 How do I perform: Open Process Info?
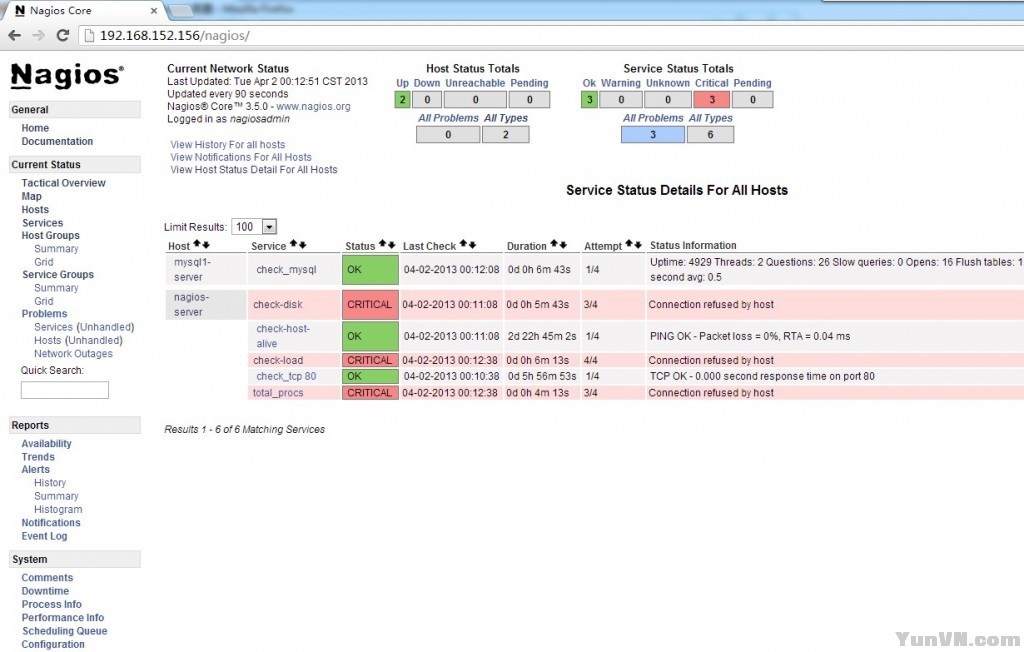(52, 604)
